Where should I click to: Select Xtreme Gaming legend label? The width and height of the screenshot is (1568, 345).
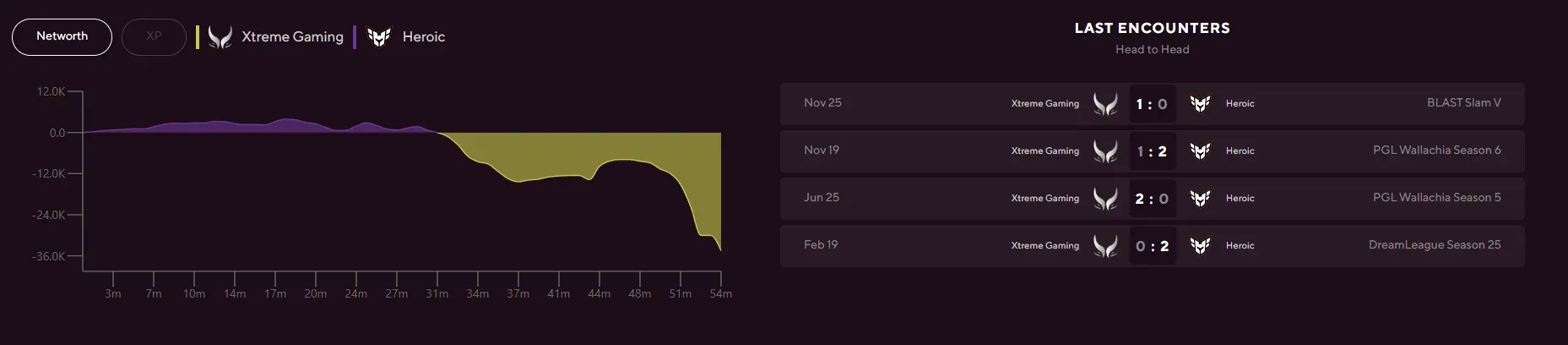(x=292, y=37)
